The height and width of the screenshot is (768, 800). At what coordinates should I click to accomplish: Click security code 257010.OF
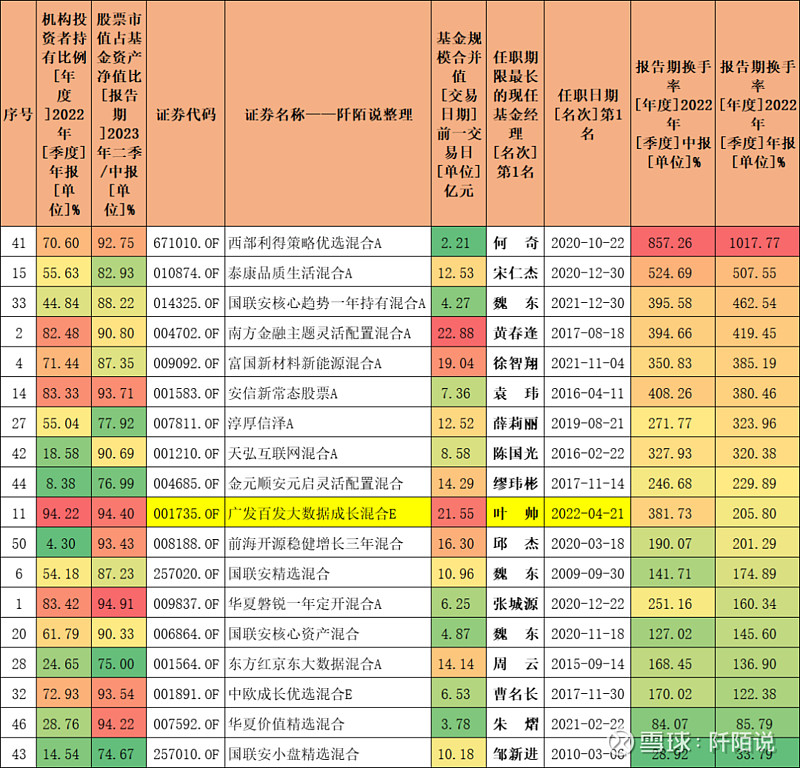tap(186, 755)
